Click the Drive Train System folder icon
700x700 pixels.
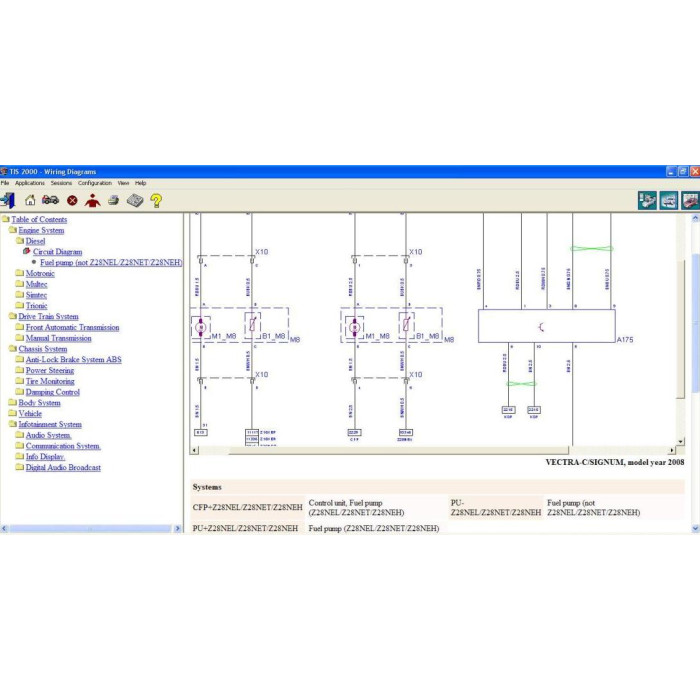click(12, 316)
